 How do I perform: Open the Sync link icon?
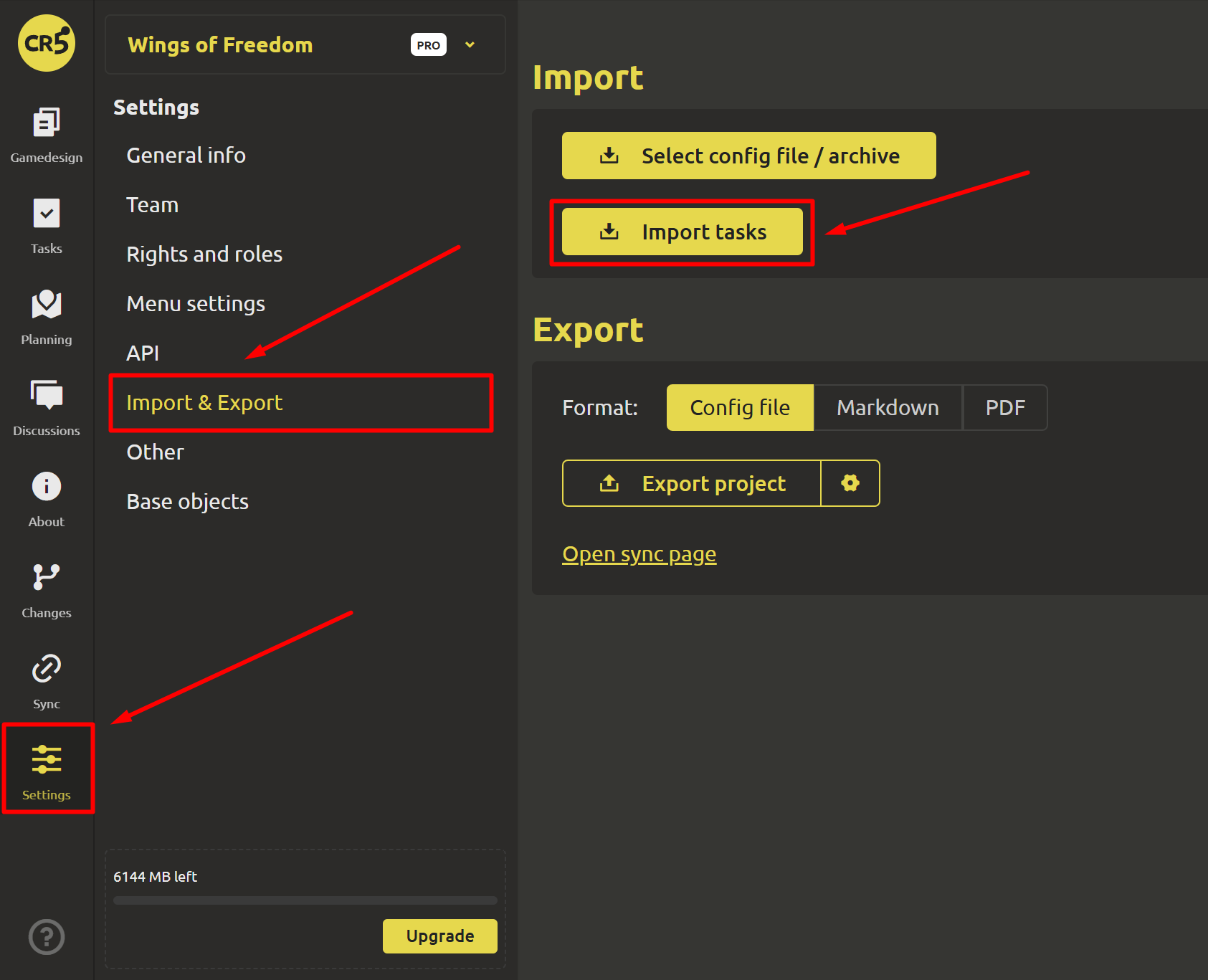pyautogui.click(x=46, y=670)
